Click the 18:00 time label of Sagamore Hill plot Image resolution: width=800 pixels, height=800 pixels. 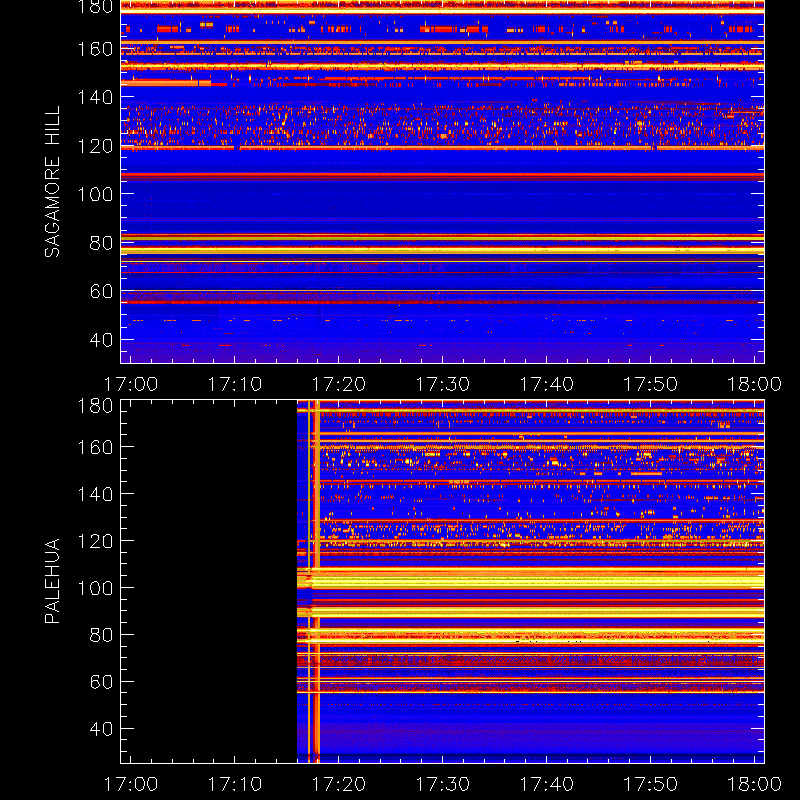point(755,384)
